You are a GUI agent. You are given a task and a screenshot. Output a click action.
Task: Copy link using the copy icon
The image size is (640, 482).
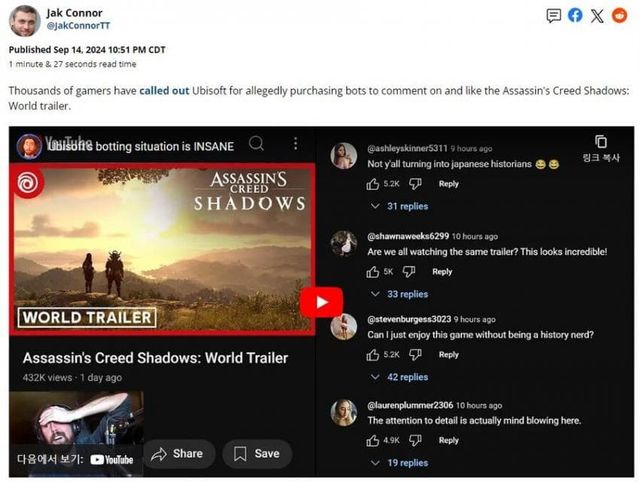pyautogui.click(x=600, y=142)
